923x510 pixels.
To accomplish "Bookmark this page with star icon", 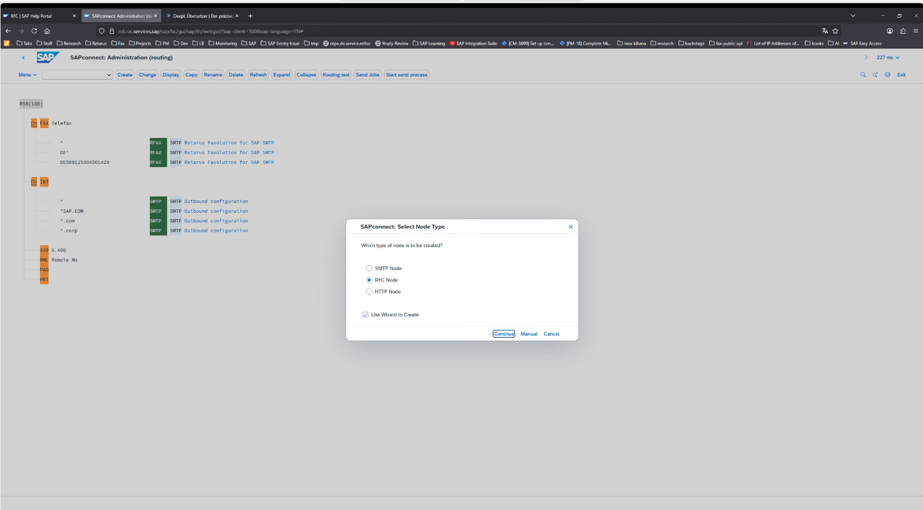I will point(835,31).
